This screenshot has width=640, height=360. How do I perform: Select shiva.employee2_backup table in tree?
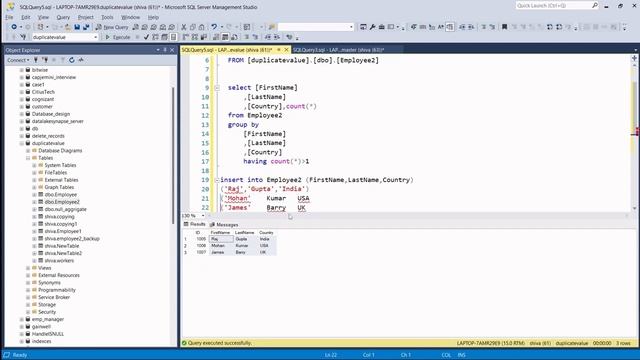tap(72, 239)
